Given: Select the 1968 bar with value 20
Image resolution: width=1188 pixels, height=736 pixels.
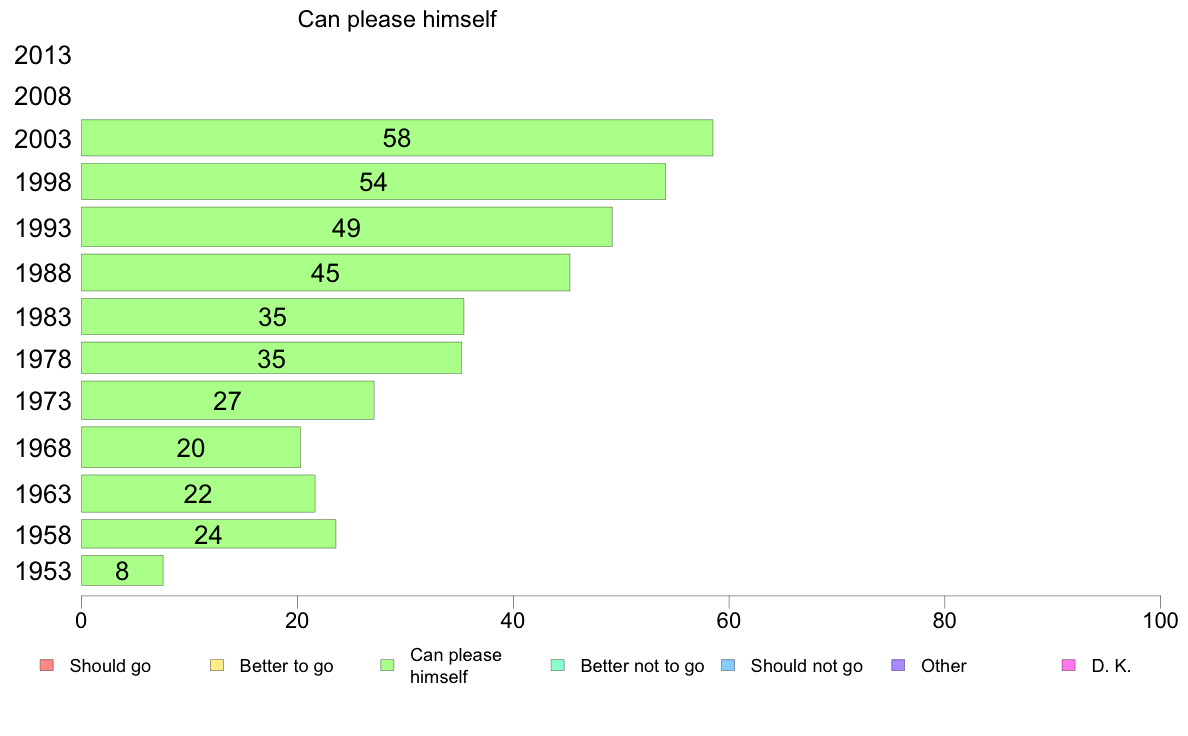Looking at the screenshot, I should coord(191,447).
